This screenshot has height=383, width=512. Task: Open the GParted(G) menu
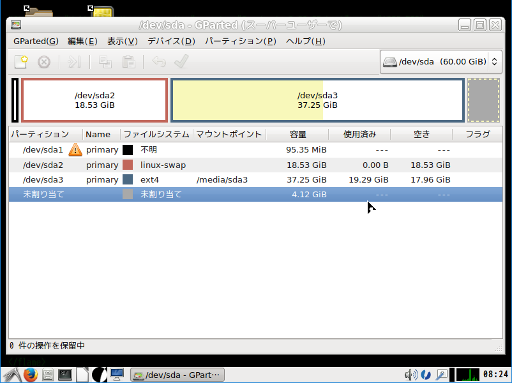pos(36,41)
